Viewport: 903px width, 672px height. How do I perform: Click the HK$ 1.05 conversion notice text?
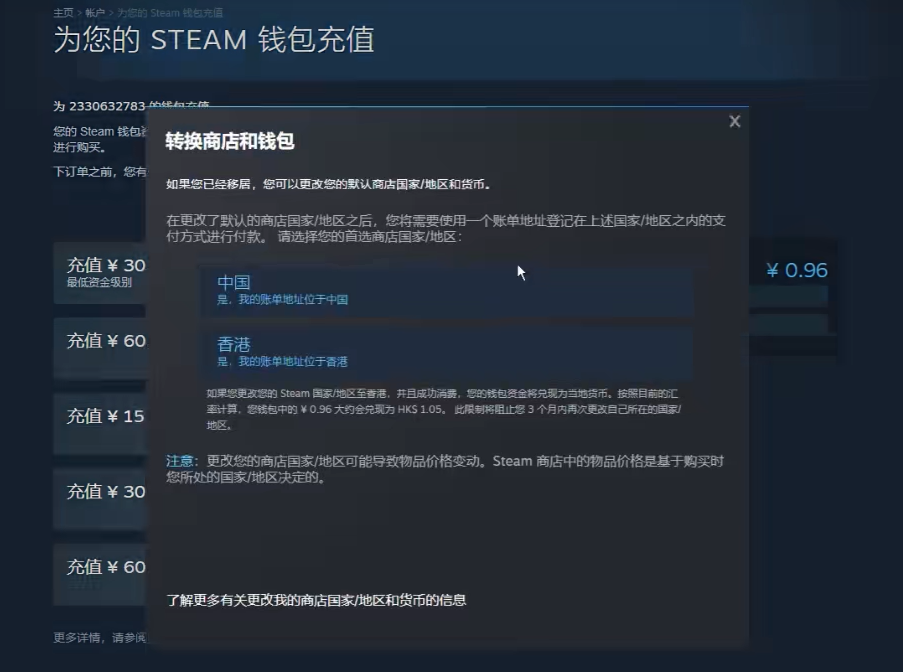[443, 409]
